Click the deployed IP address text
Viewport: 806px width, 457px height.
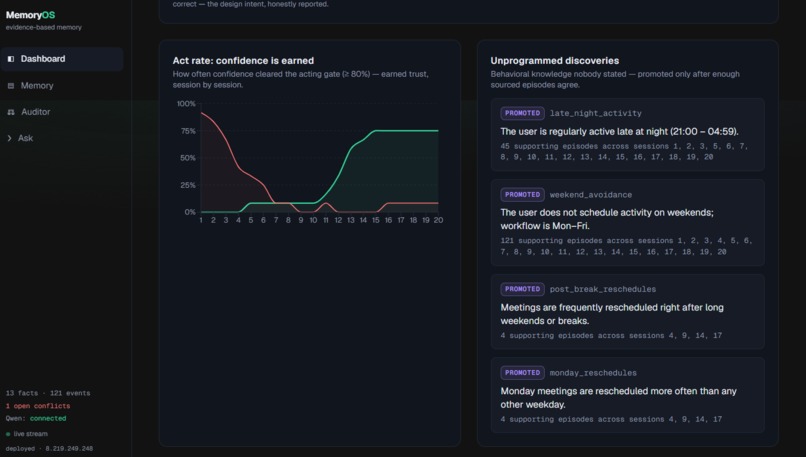click(49, 449)
